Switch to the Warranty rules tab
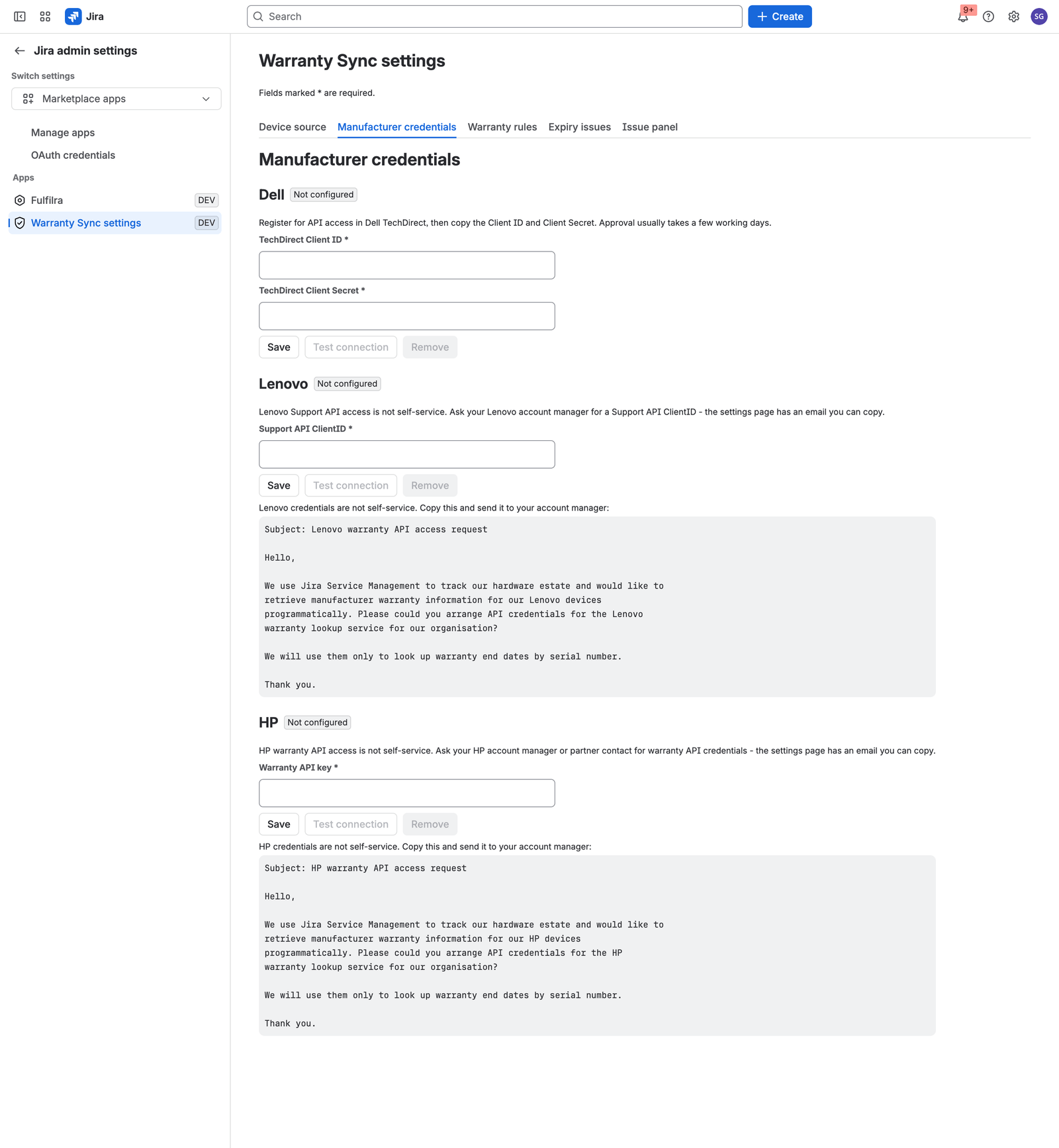Screen dimensions: 1059x1148 click(502, 127)
